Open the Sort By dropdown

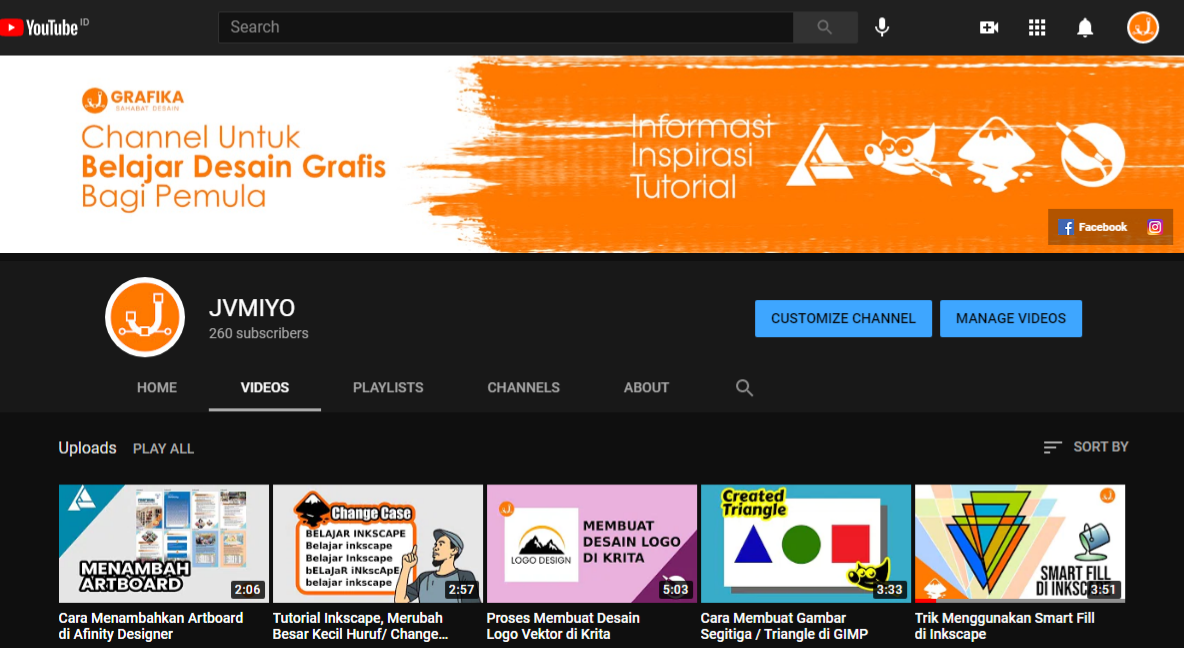[1086, 447]
